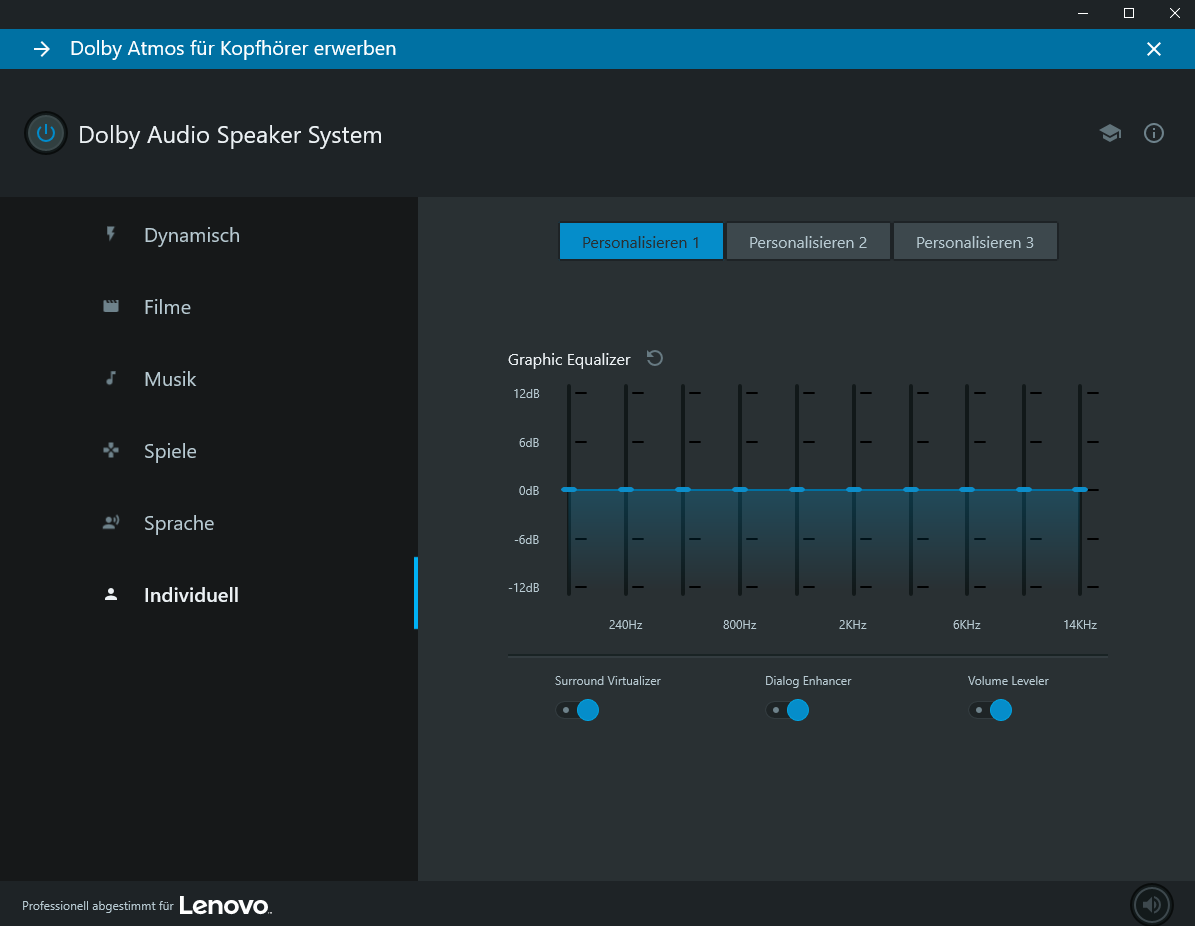This screenshot has height=926, width=1195.
Task: Select the Personalisieren 1 tab
Action: (641, 242)
